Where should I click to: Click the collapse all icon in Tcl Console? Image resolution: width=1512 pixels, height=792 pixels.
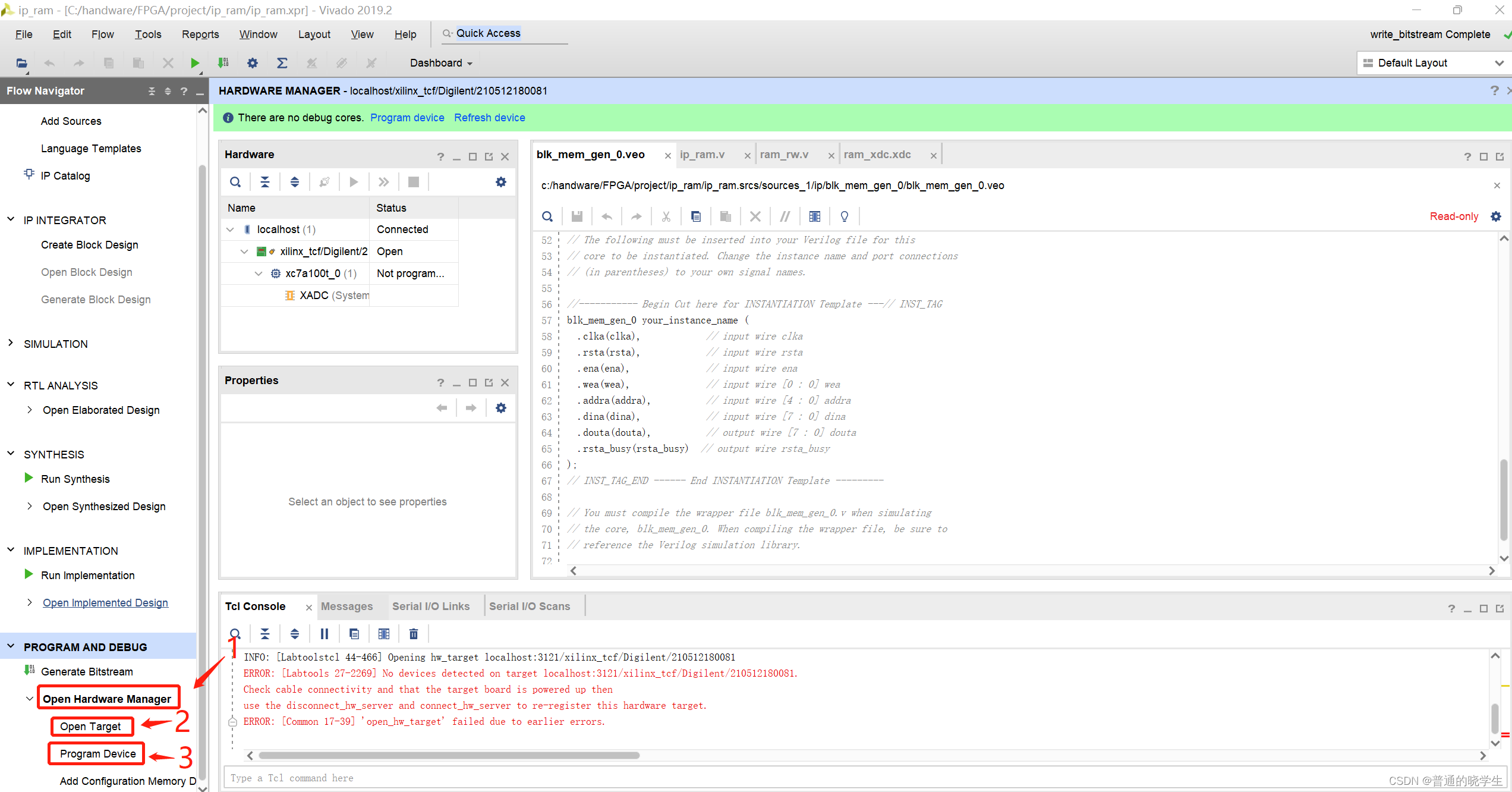click(x=264, y=633)
